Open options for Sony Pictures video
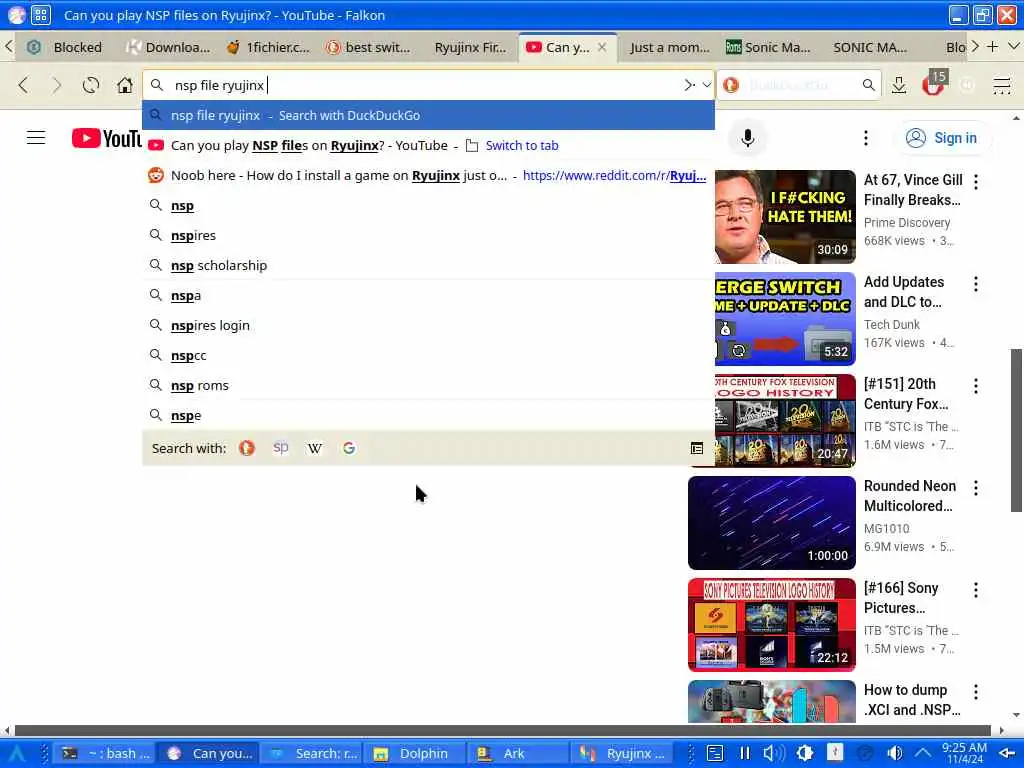Image resolution: width=1024 pixels, height=768 pixels. (976, 590)
